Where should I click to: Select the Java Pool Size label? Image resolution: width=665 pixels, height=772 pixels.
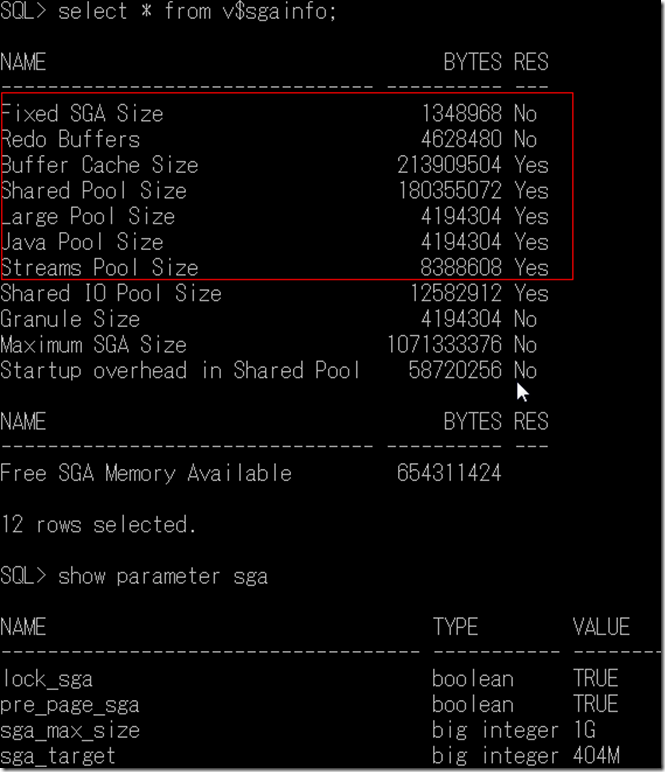coord(82,242)
